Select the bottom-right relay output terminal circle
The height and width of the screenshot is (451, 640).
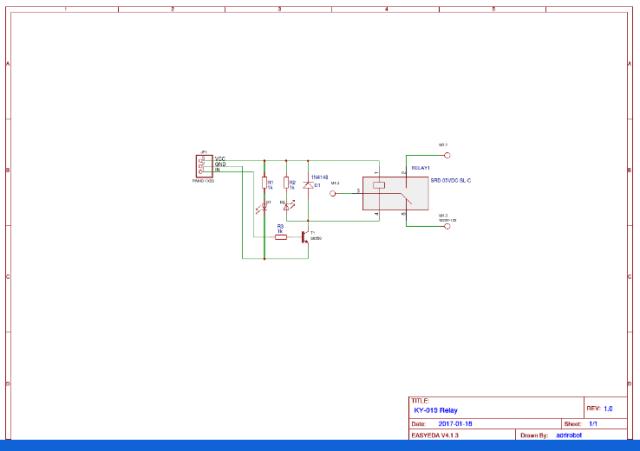click(447, 226)
